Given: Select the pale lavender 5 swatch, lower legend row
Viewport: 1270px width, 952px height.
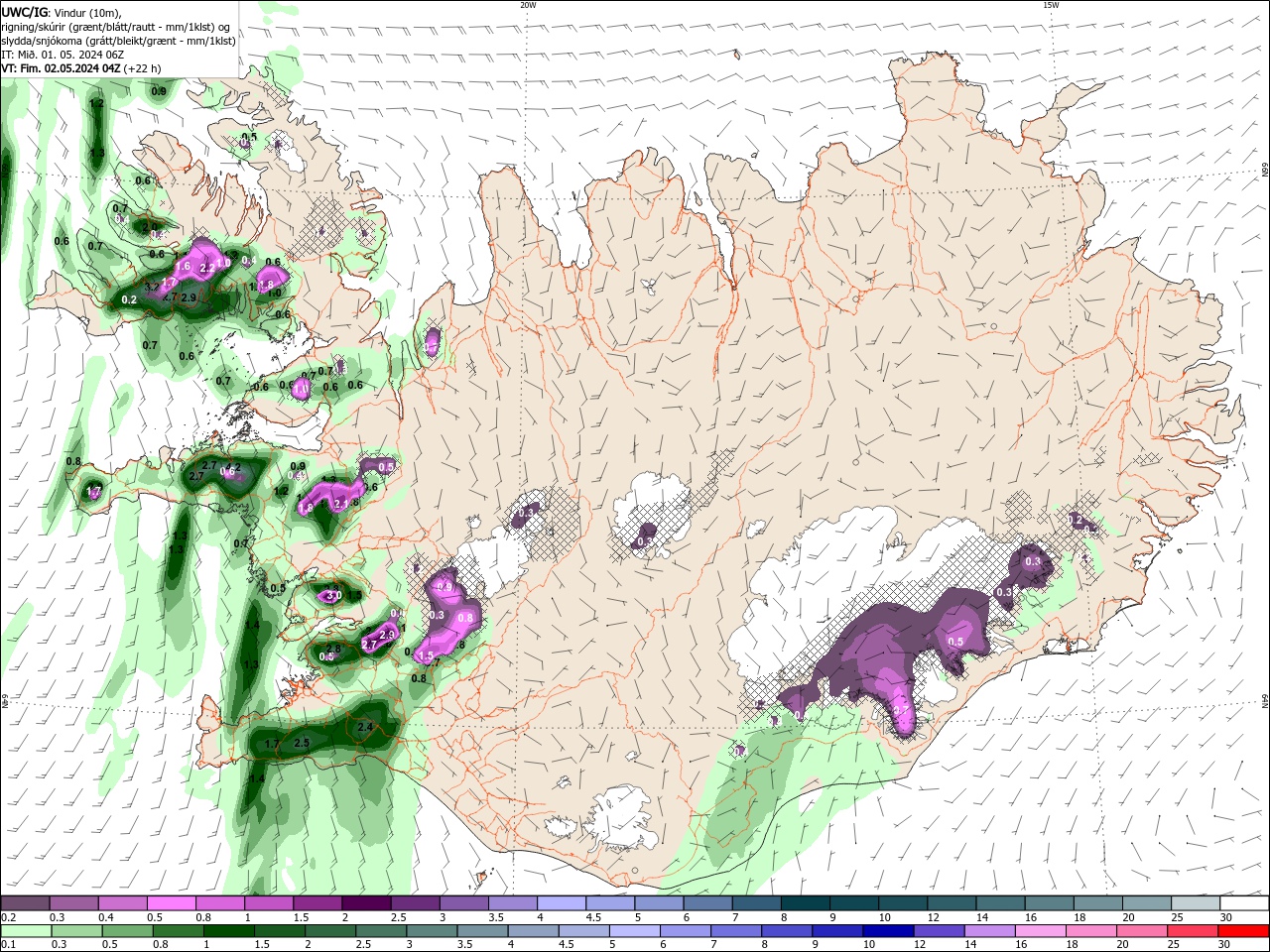Looking at the screenshot, I should click(633, 931).
